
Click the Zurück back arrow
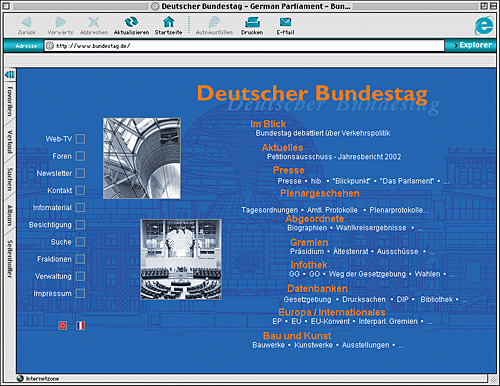tap(26, 22)
